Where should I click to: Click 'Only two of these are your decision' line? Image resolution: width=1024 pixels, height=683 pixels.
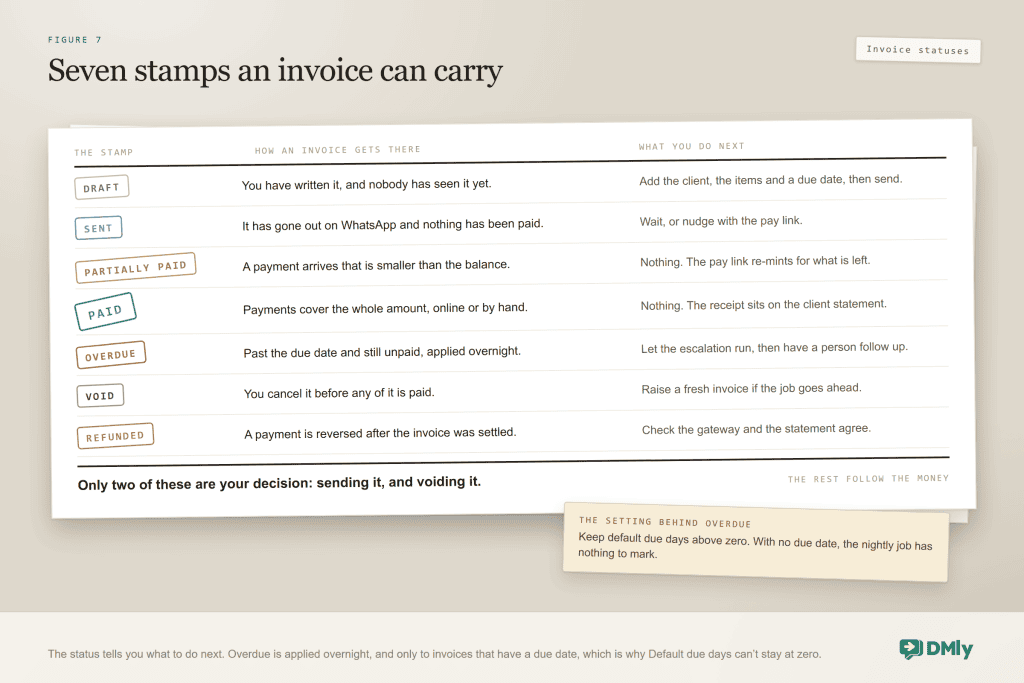[x=280, y=483]
